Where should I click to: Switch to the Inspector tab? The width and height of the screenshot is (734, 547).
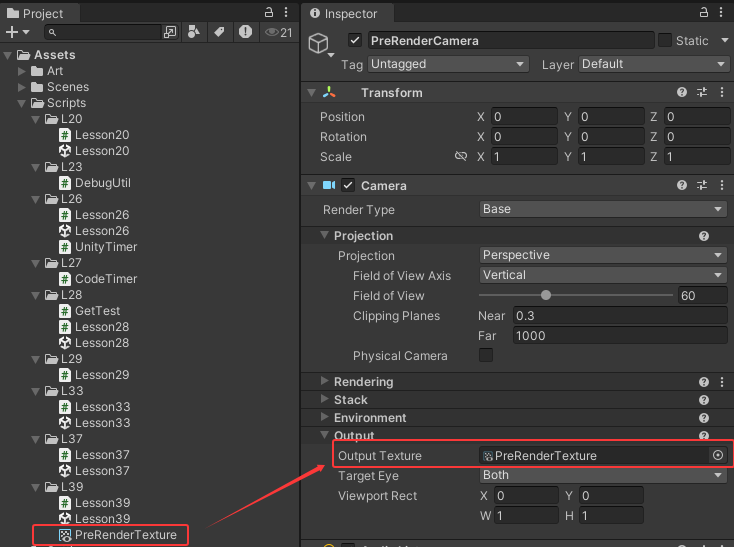[x=349, y=13]
